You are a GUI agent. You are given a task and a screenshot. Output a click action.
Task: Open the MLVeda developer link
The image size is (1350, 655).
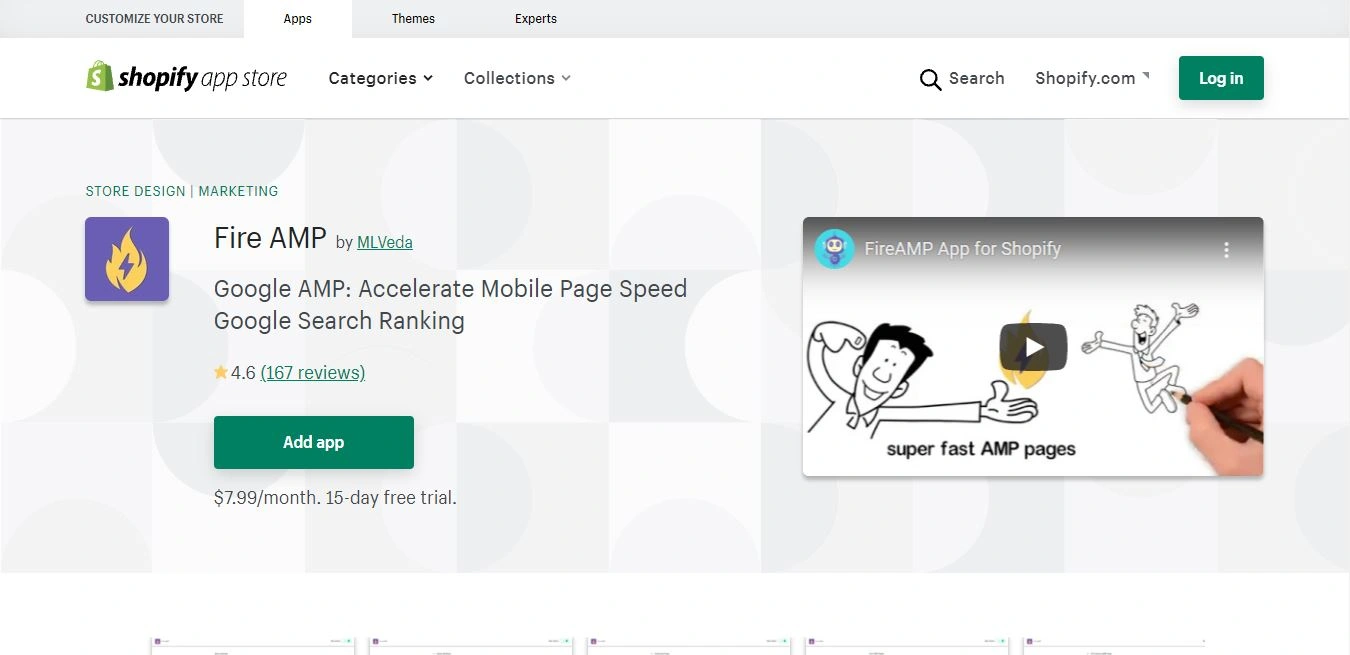[x=385, y=242]
